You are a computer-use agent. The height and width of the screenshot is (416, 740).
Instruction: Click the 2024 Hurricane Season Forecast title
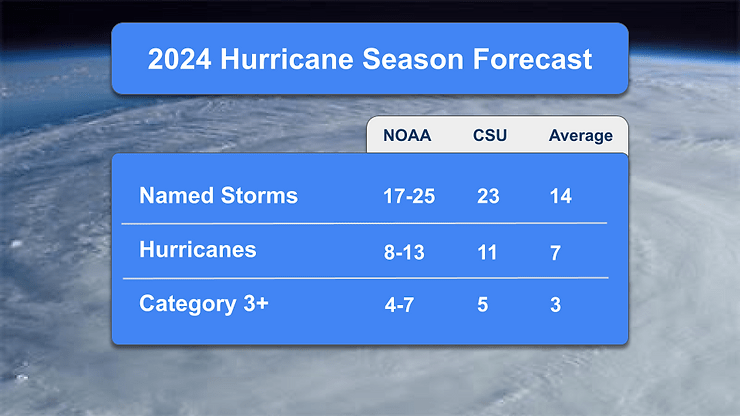[370, 59]
